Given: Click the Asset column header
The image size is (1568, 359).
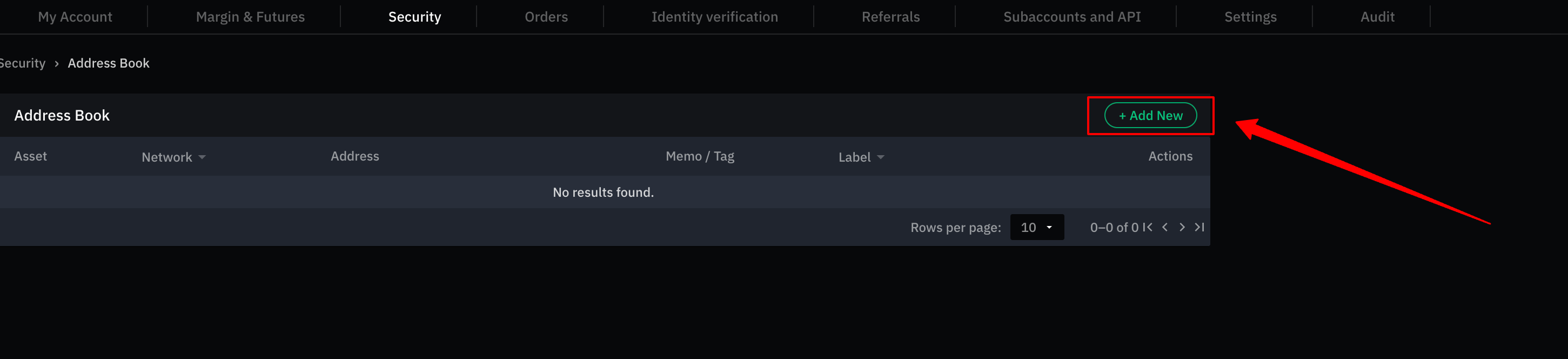Looking at the screenshot, I should coord(30,157).
